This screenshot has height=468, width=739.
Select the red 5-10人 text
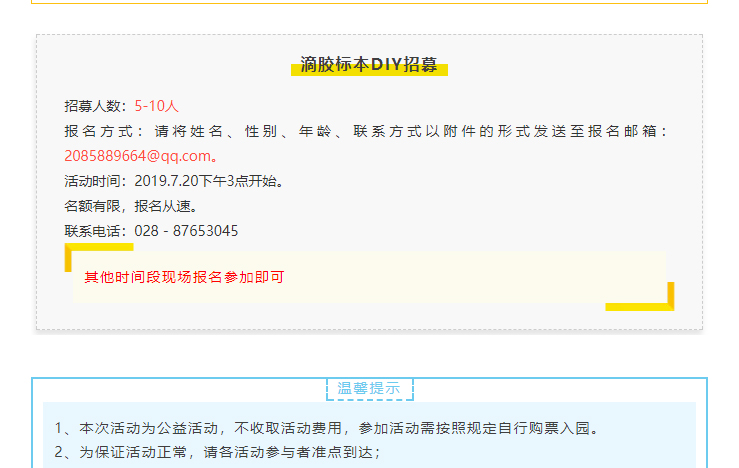click(157, 105)
